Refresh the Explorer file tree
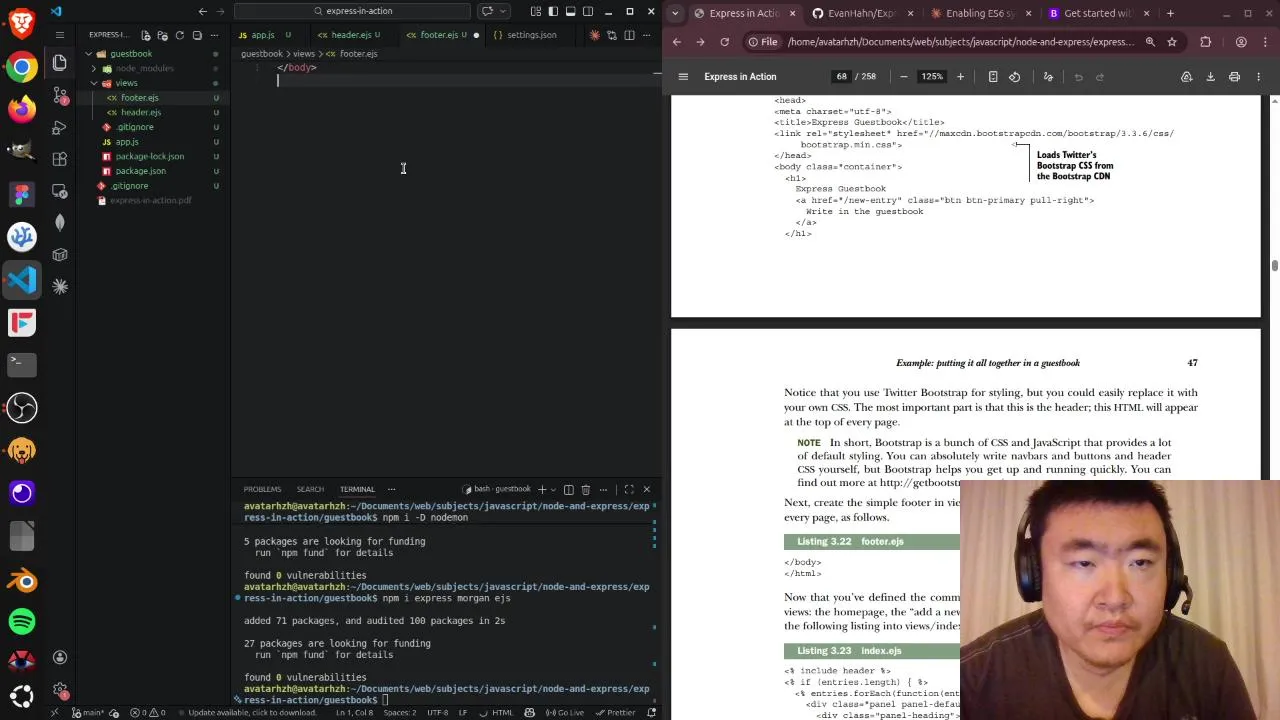 [x=180, y=35]
